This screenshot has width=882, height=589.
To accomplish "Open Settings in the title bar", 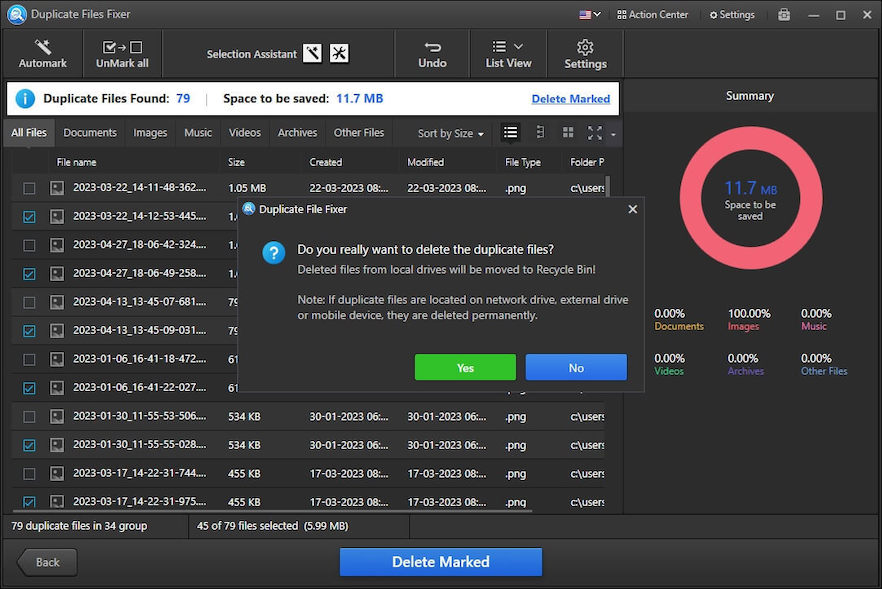I will click(x=732, y=15).
